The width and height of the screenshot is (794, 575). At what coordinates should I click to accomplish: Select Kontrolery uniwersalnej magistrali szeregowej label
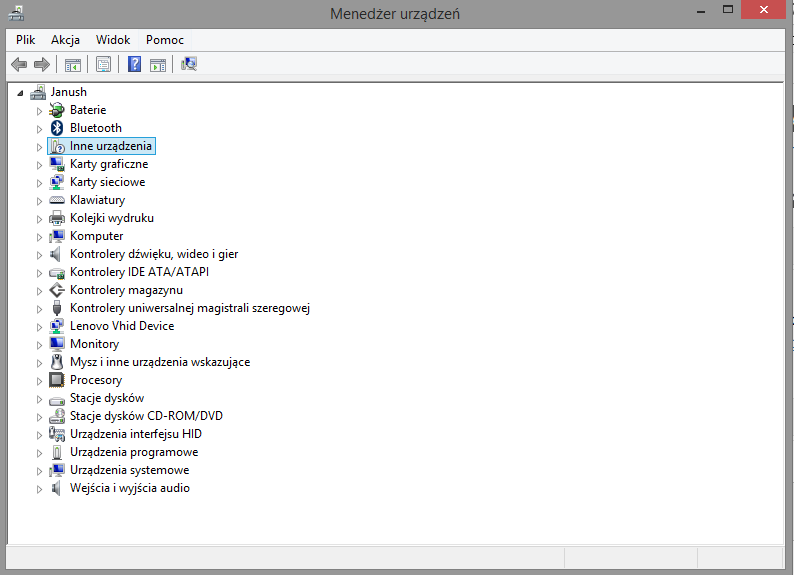pyautogui.click(x=190, y=308)
